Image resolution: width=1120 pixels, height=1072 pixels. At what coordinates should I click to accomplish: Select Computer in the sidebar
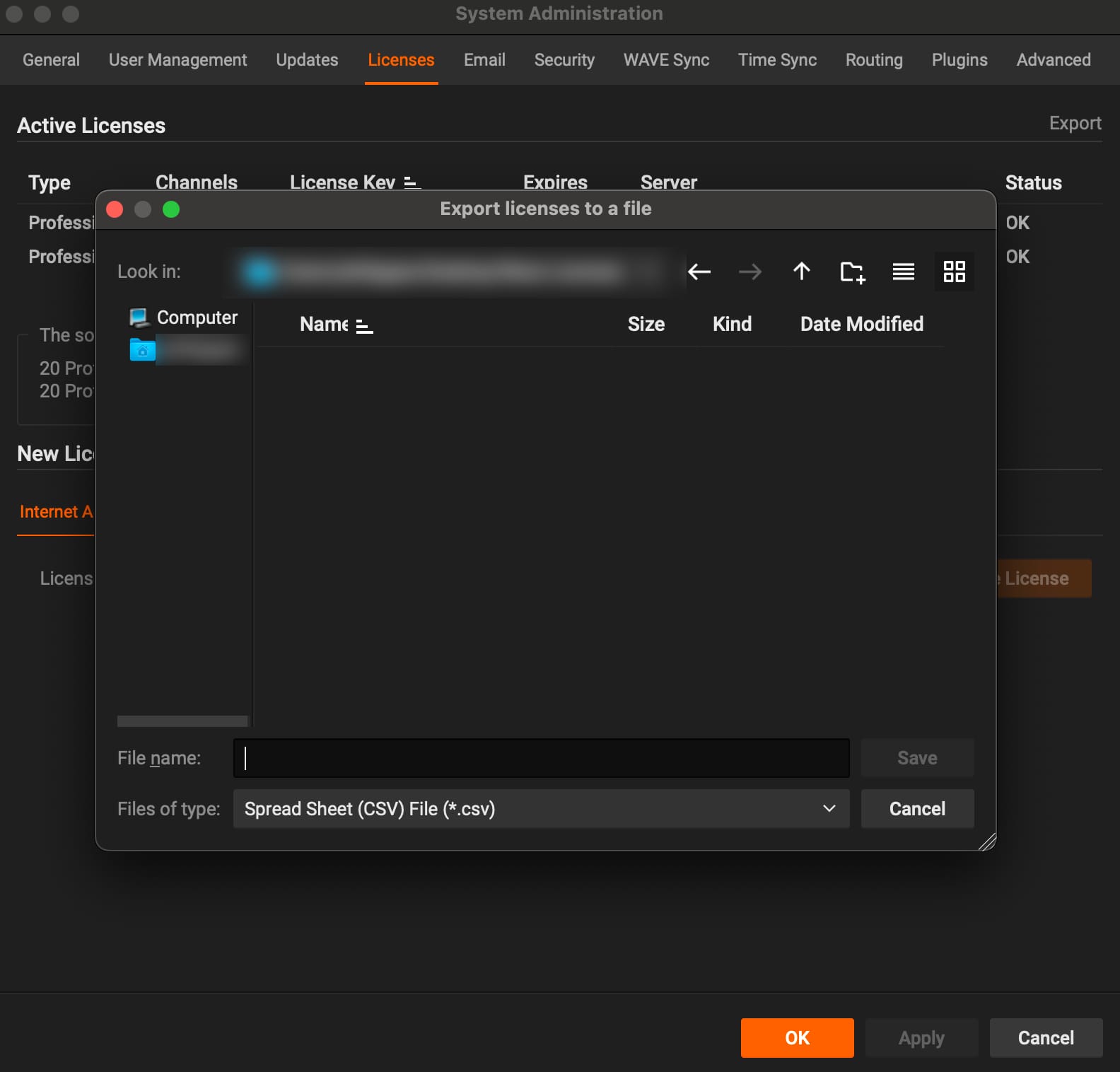coord(184,317)
